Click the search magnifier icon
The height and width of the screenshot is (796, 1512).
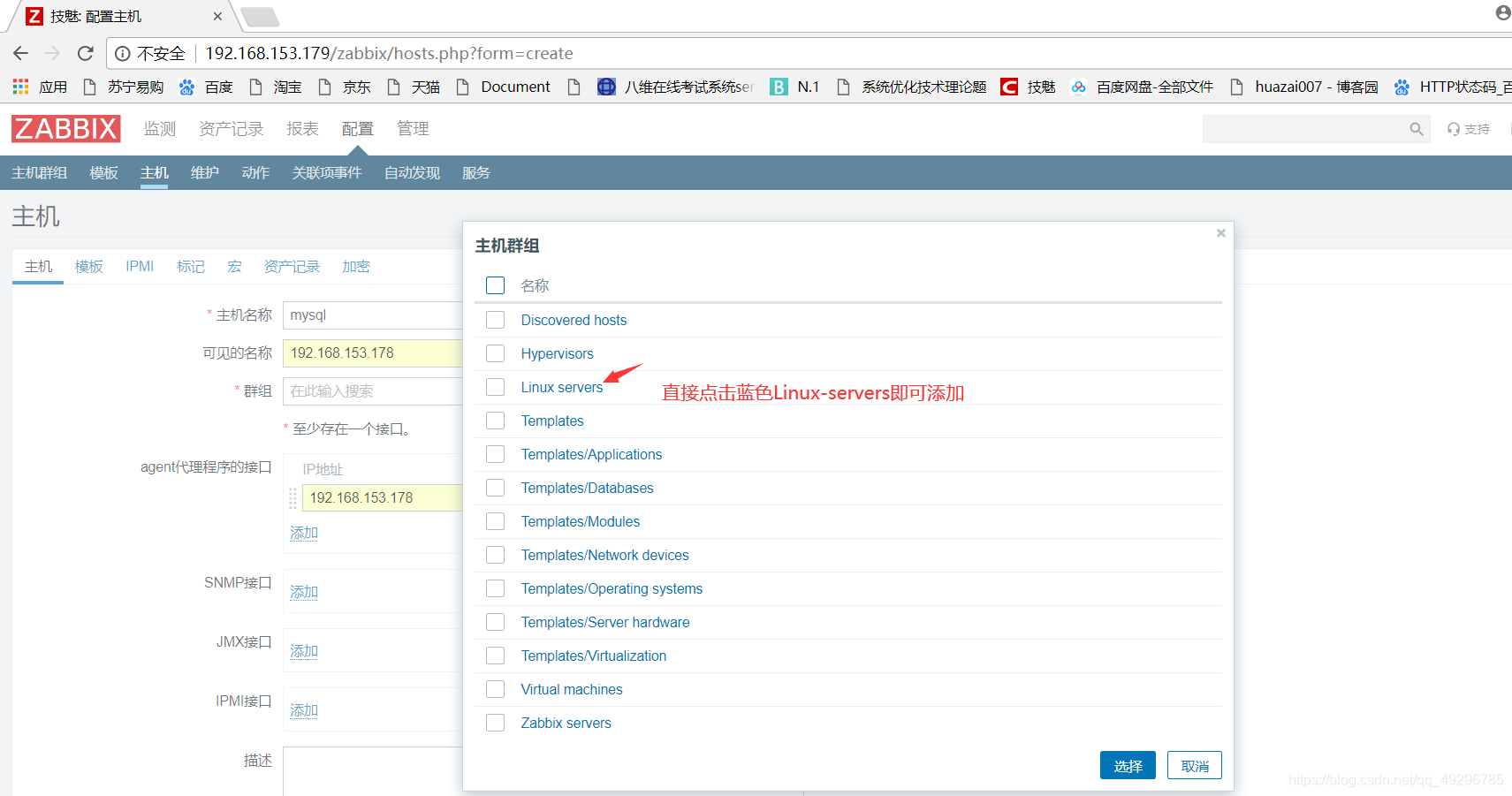click(1417, 129)
